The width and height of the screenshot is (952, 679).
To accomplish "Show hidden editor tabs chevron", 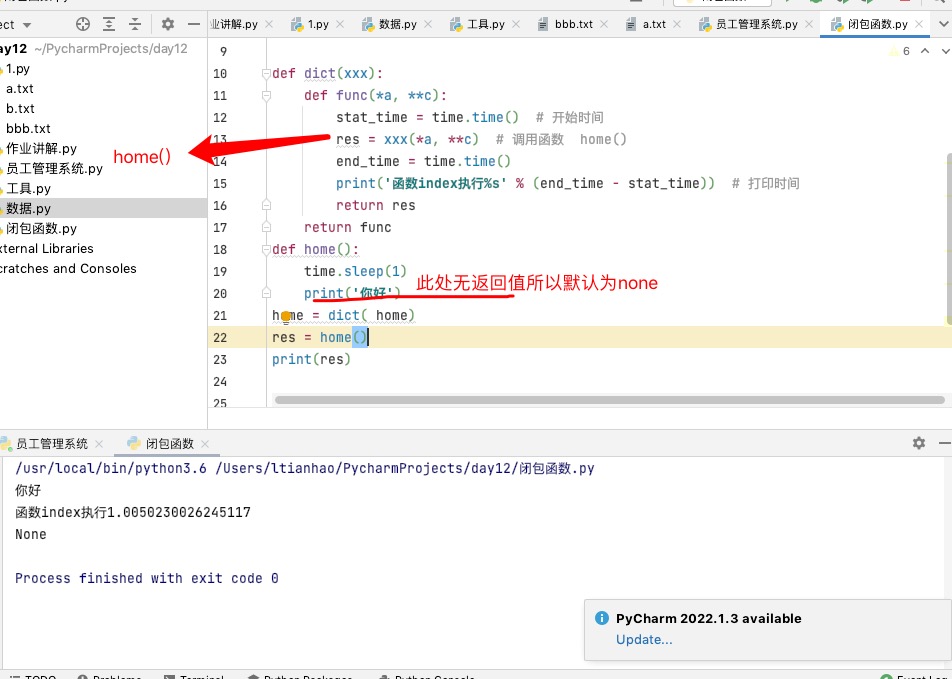I will 944,24.
